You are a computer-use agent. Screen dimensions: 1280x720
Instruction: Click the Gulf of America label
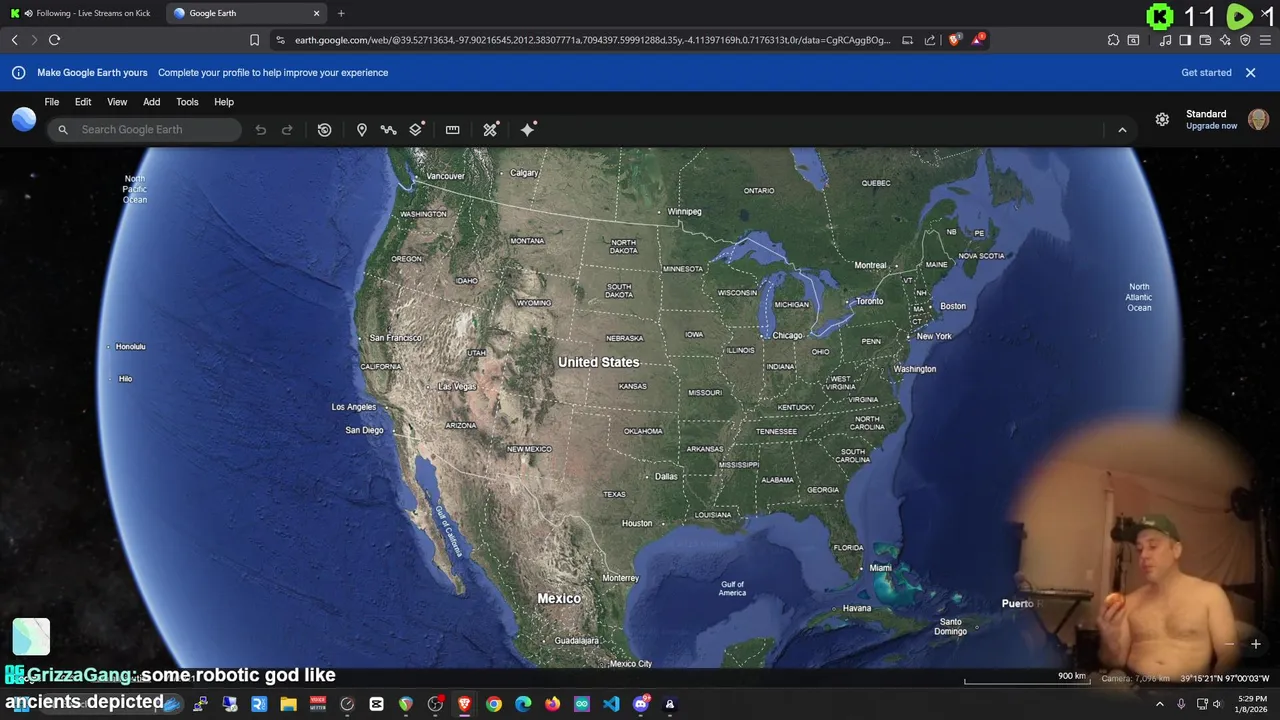(732, 589)
